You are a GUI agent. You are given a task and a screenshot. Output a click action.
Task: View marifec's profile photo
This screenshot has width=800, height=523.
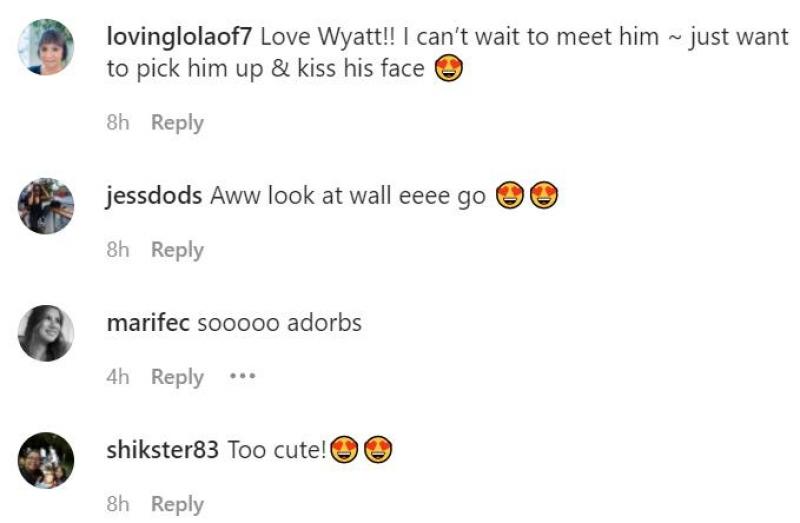[46, 333]
